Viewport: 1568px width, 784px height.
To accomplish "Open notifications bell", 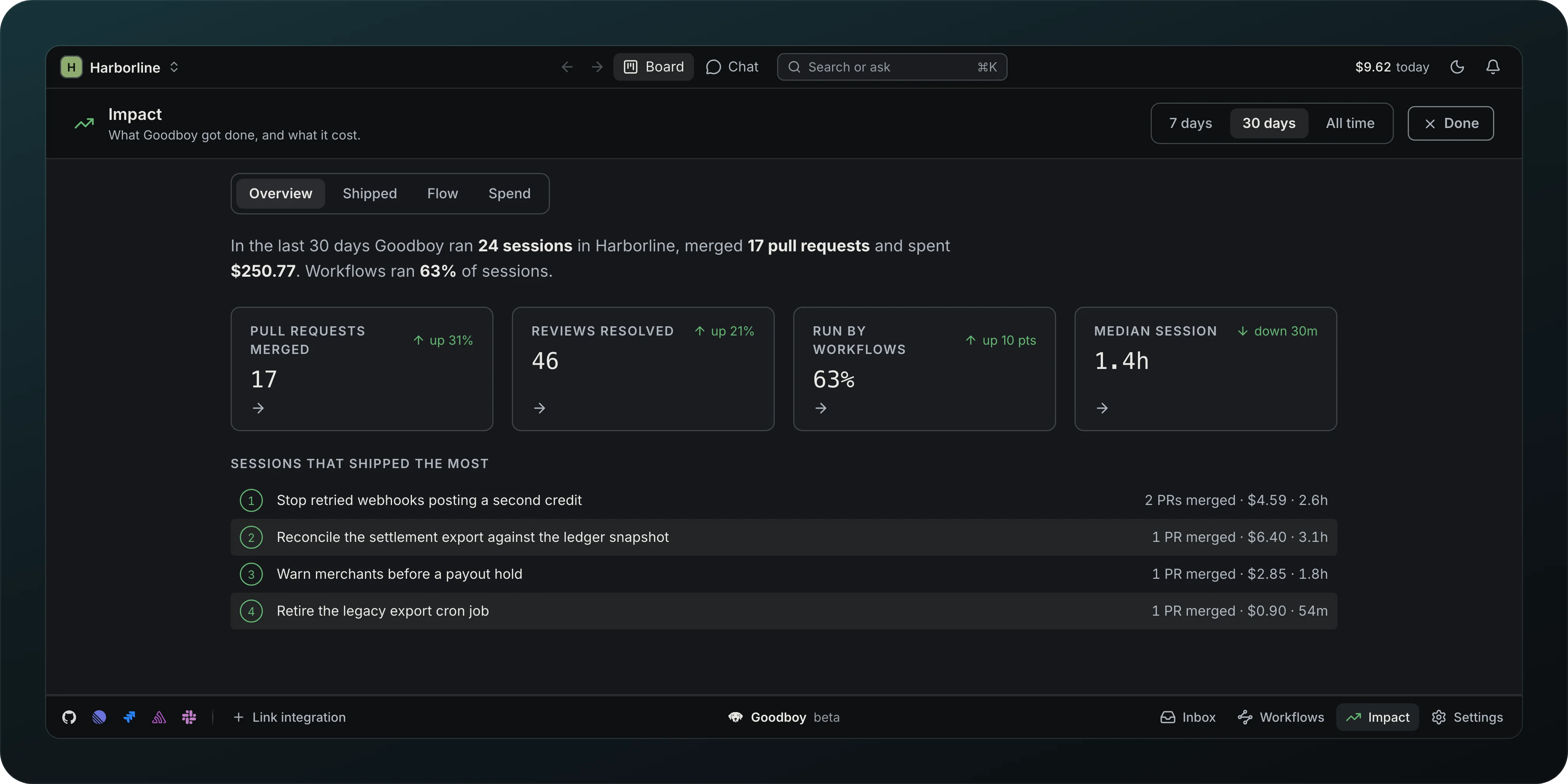I will 1493,67.
